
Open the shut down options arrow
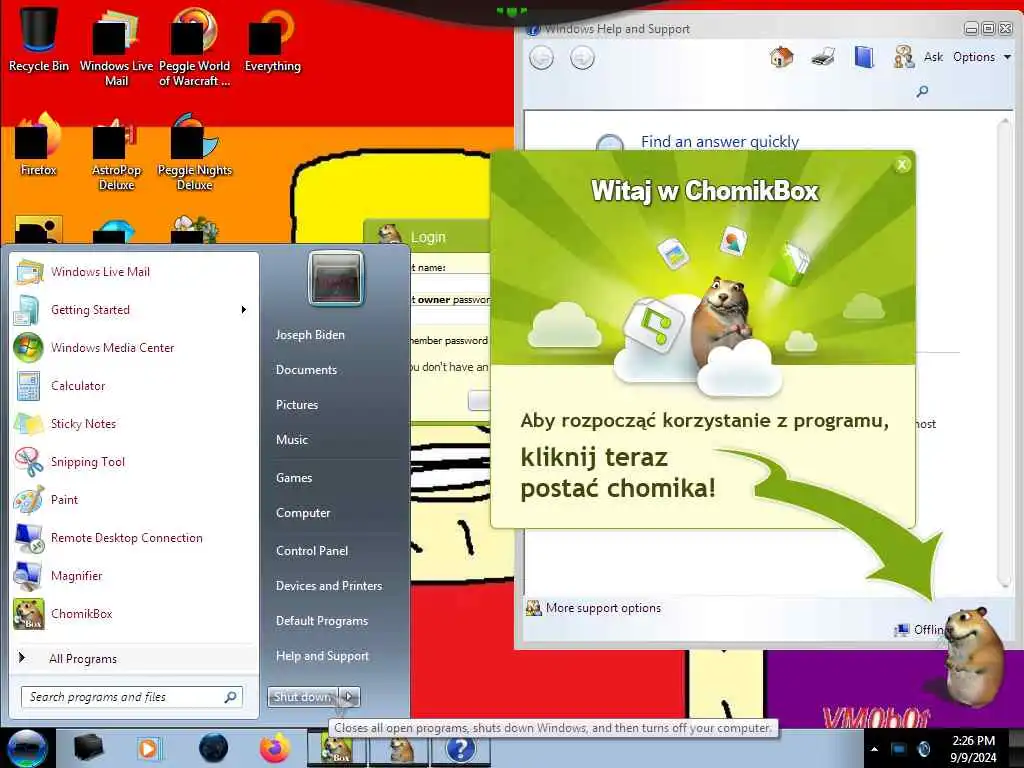[349, 697]
